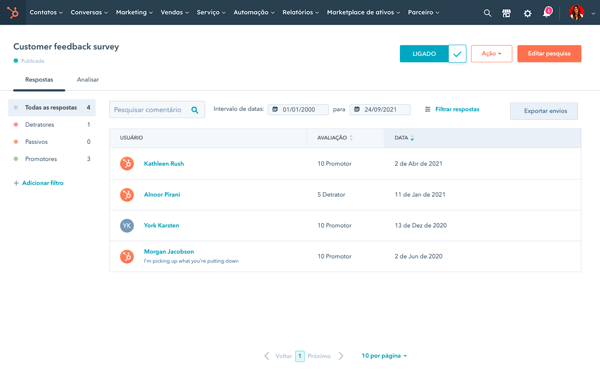Click the Voltar pagination link

point(284,356)
